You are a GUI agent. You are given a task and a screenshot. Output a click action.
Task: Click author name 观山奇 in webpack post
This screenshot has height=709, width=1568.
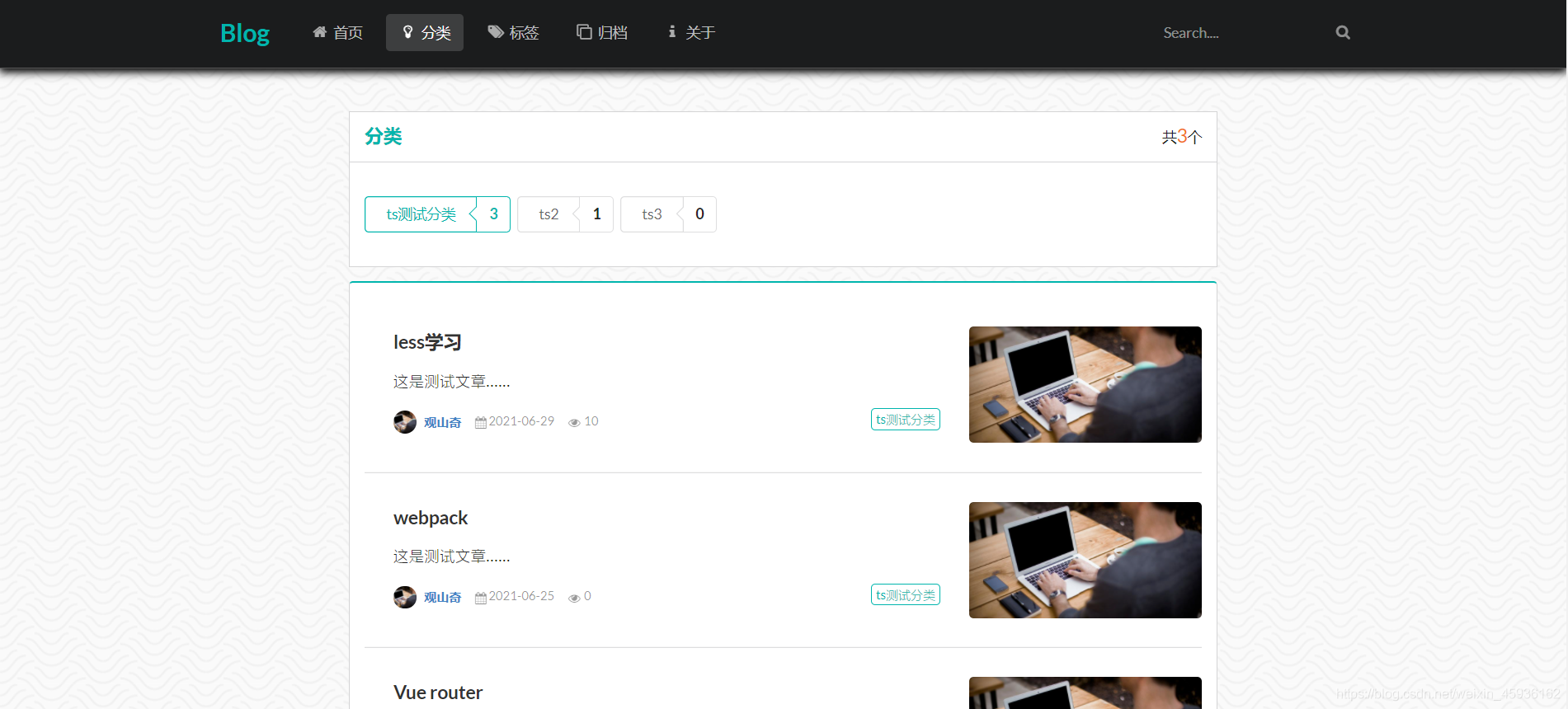[x=442, y=597]
